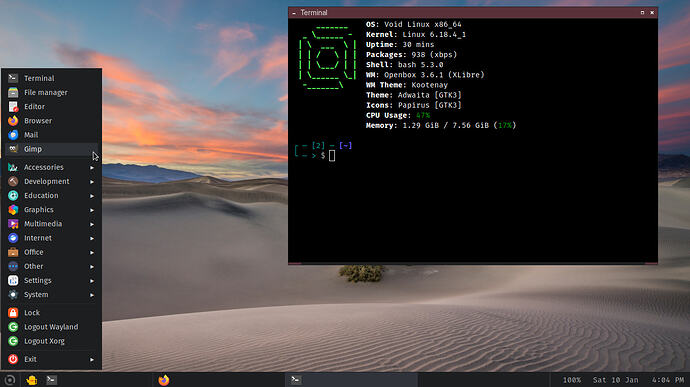Expand the Internet category
This screenshot has height=387, width=690.
tap(51, 238)
